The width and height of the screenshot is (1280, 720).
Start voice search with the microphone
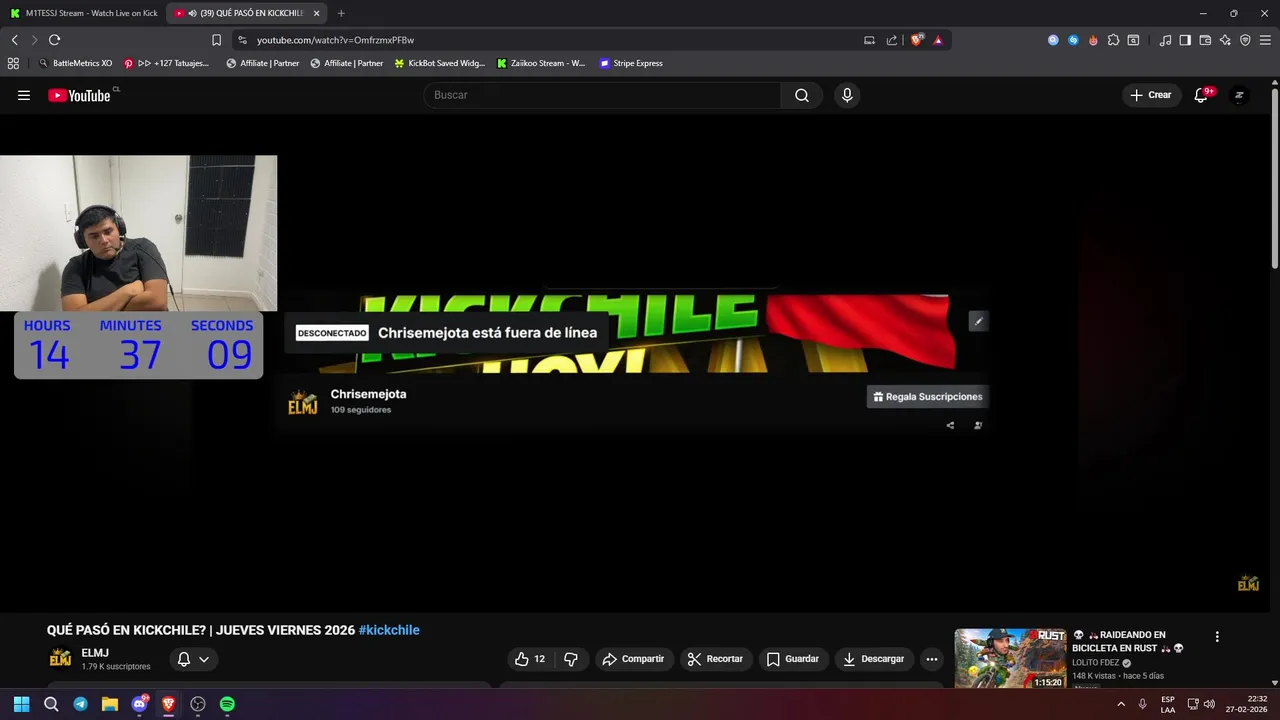coord(847,95)
